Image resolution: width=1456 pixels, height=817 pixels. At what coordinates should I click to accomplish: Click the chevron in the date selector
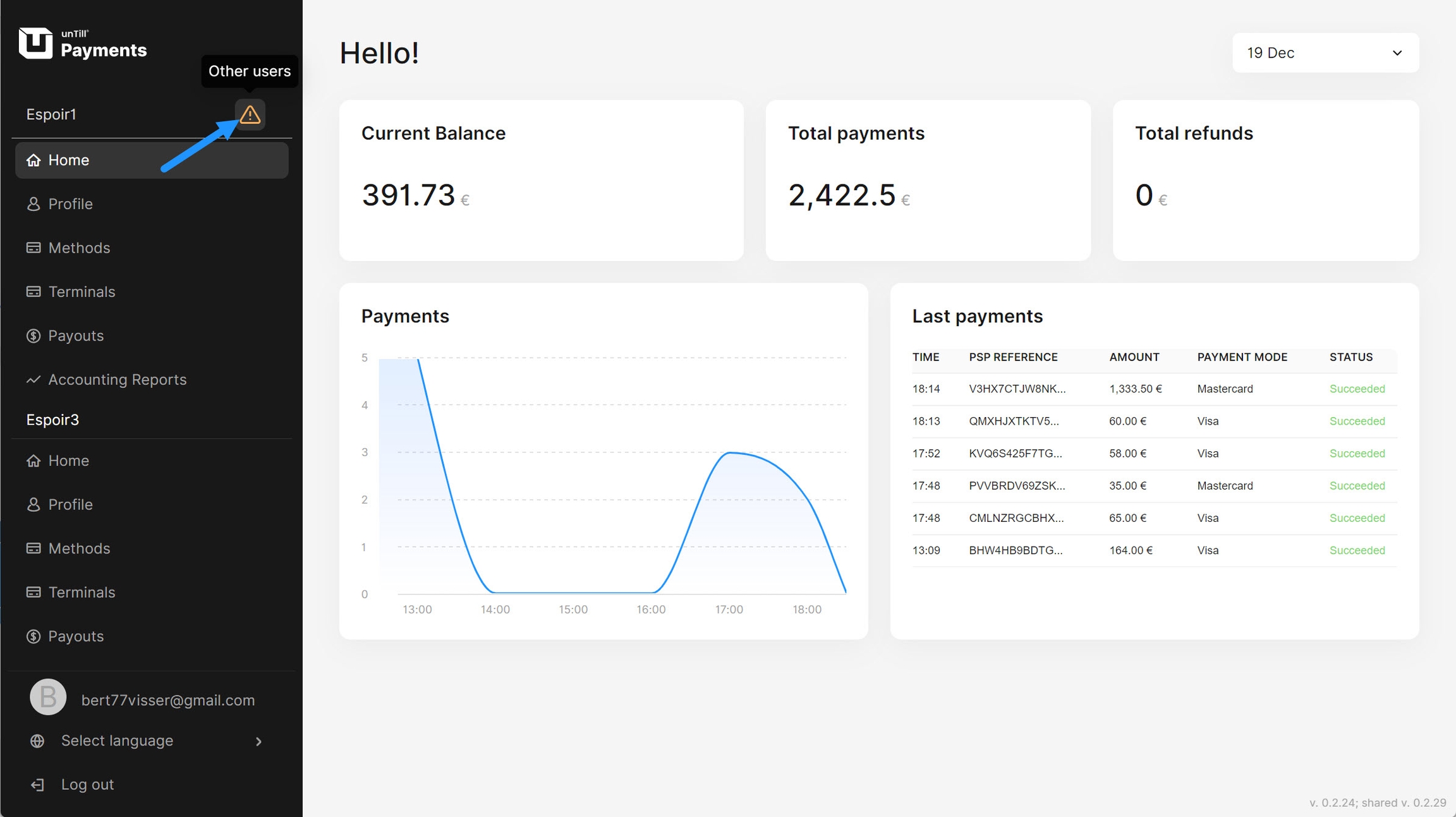[1397, 53]
